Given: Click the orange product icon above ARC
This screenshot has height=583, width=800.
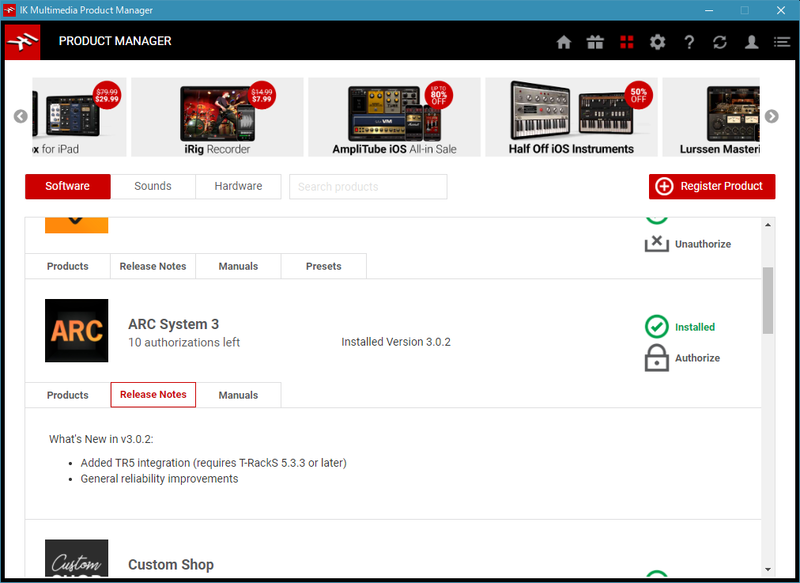Looking at the screenshot, I should coord(77,225).
